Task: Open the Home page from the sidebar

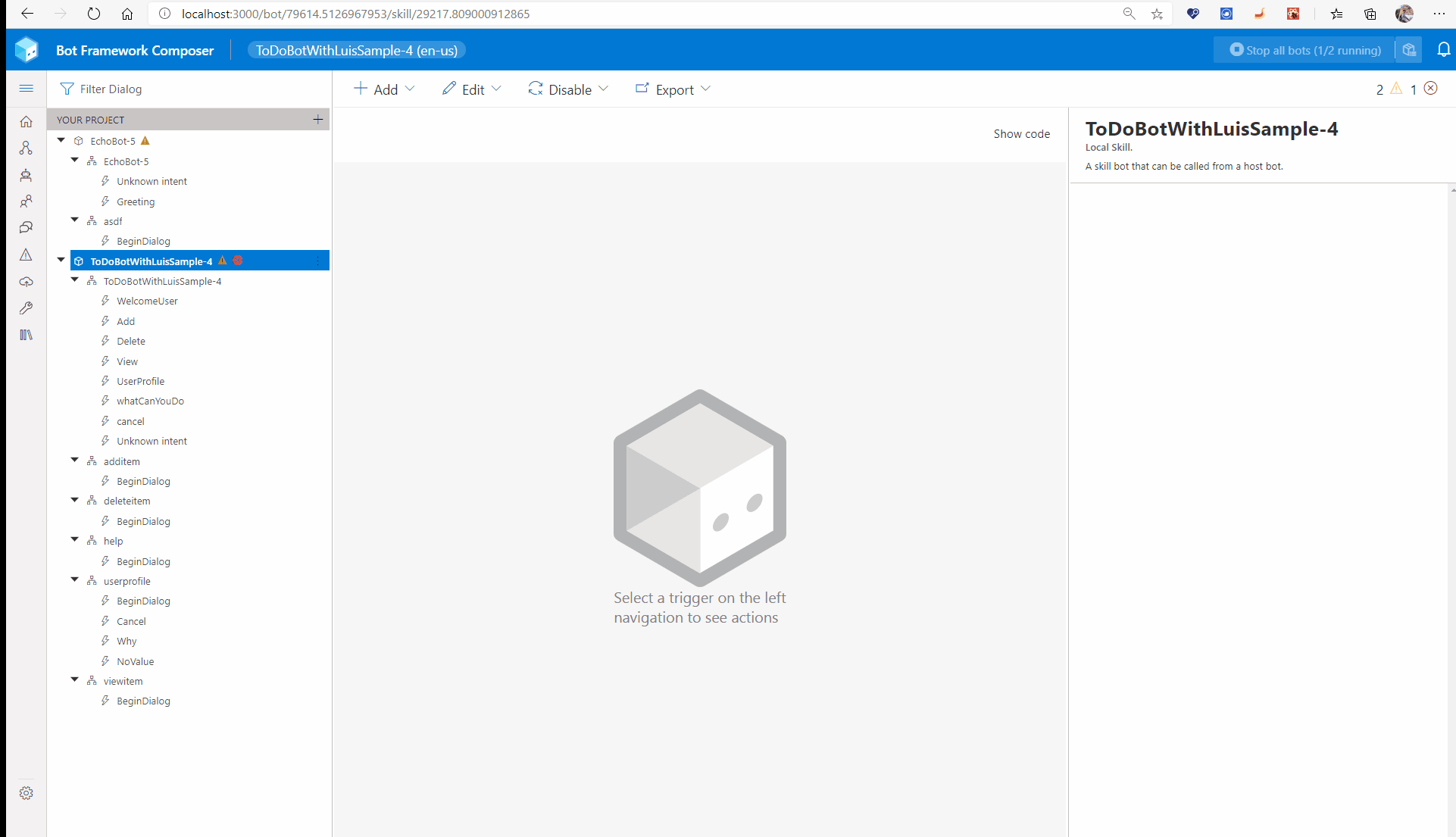Action: coord(27,121)
